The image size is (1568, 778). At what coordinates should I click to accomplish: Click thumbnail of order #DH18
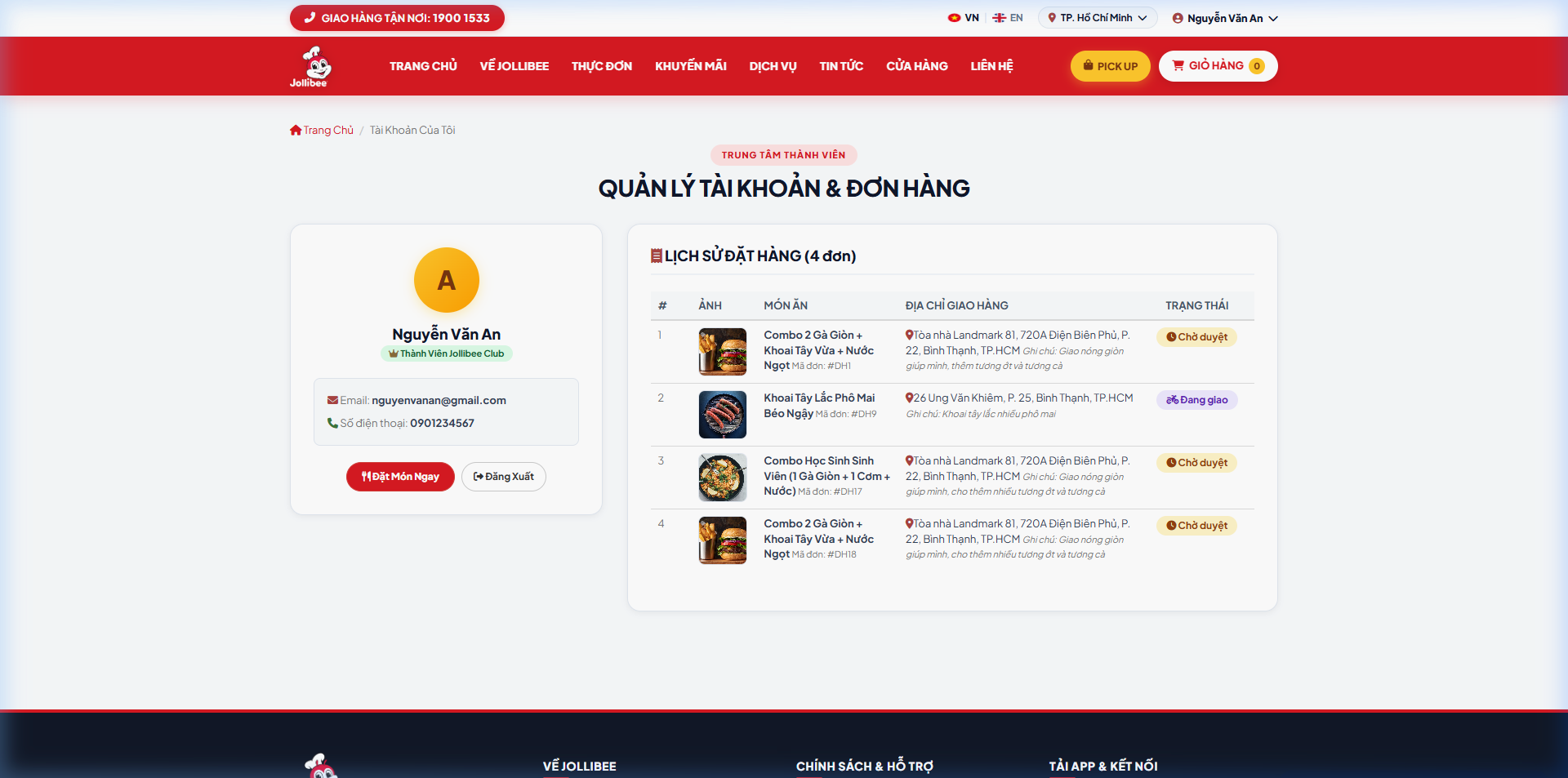pyautogui.click(x=723, y=540)
